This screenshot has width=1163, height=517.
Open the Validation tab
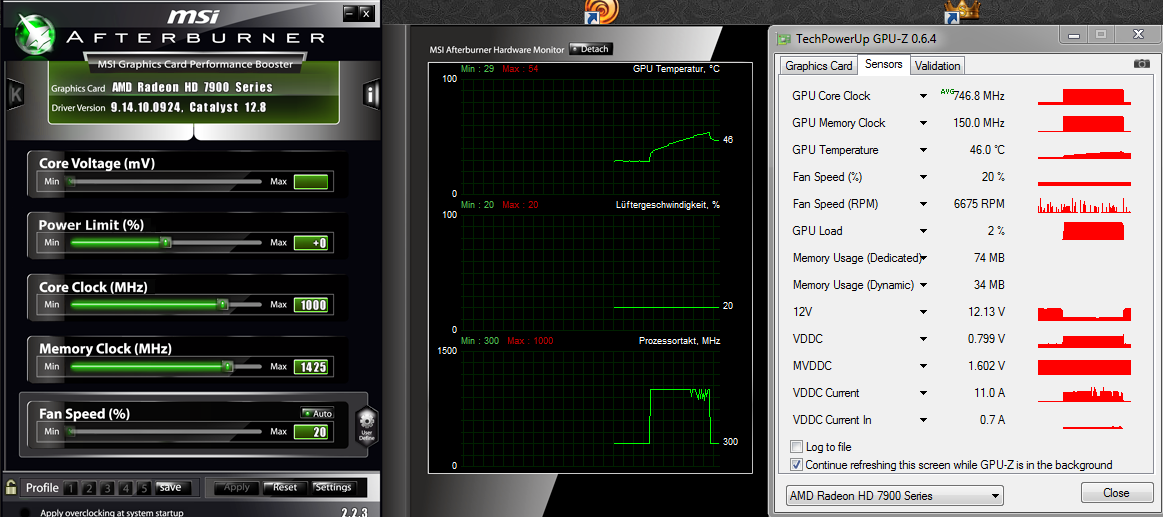(938, 65)
